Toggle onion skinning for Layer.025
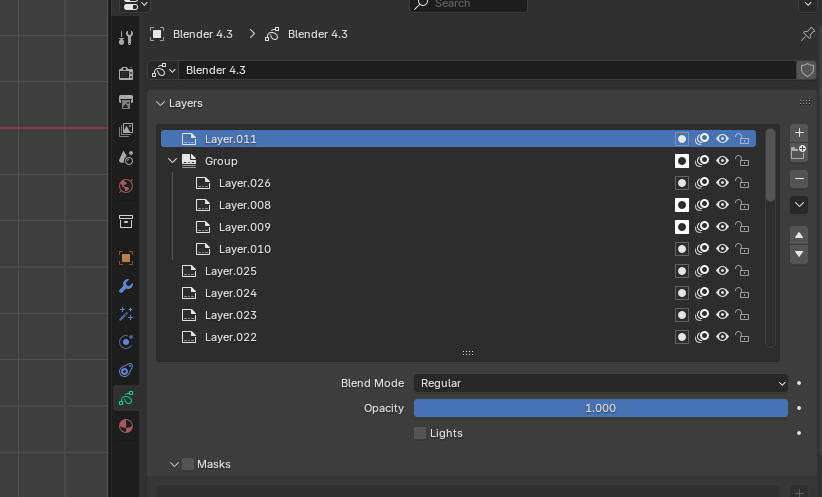Image resolution: width=822 pixels, height=497 pixels. 702,271
